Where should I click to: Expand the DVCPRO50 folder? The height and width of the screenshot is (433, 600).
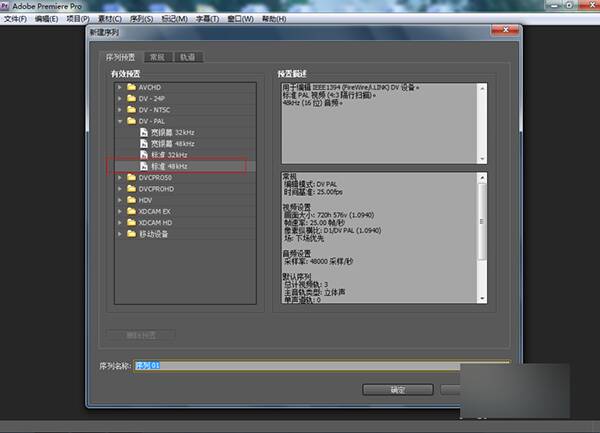[120, 178]
